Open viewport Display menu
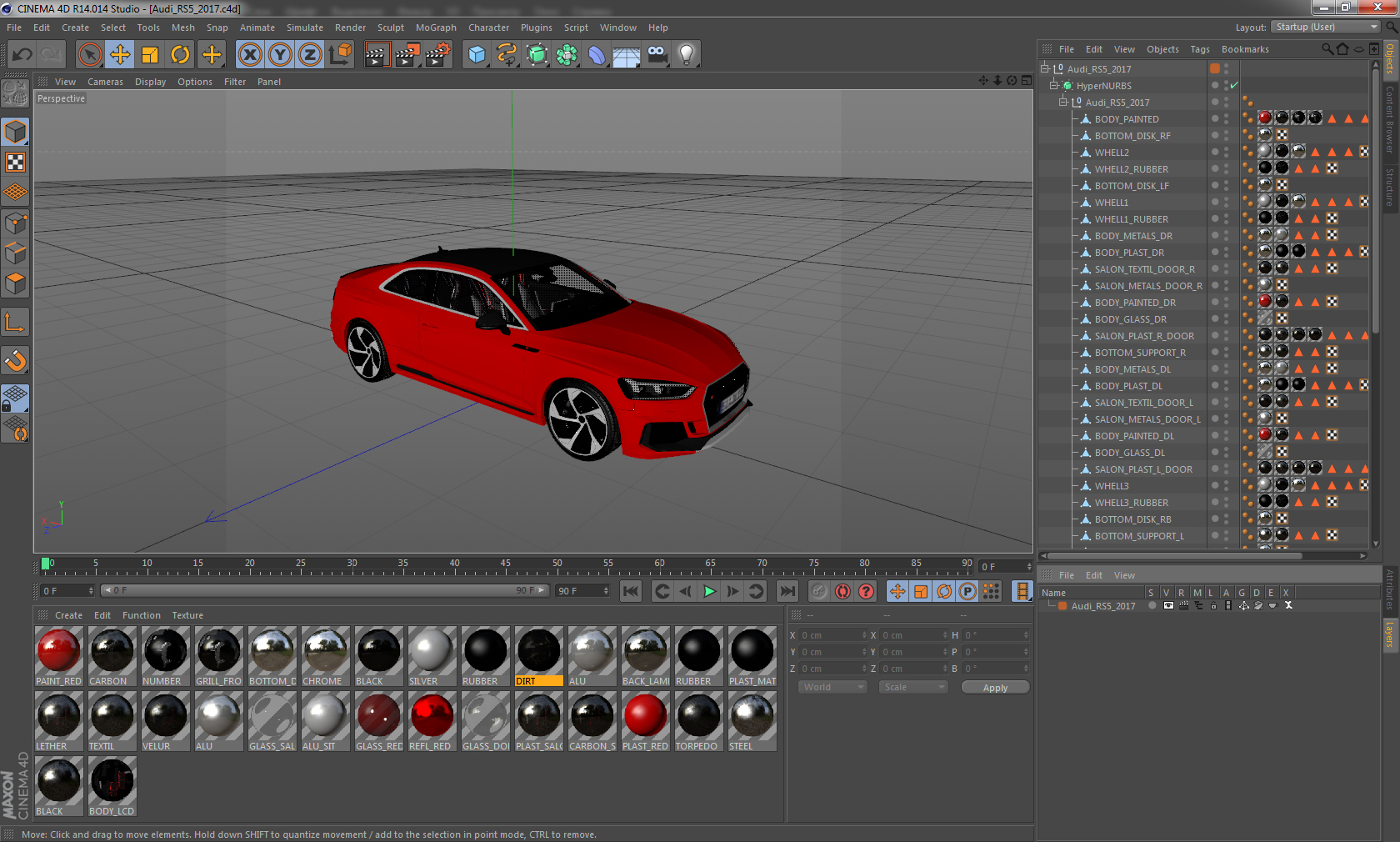Screen dimensions: 1400x842 150,82
